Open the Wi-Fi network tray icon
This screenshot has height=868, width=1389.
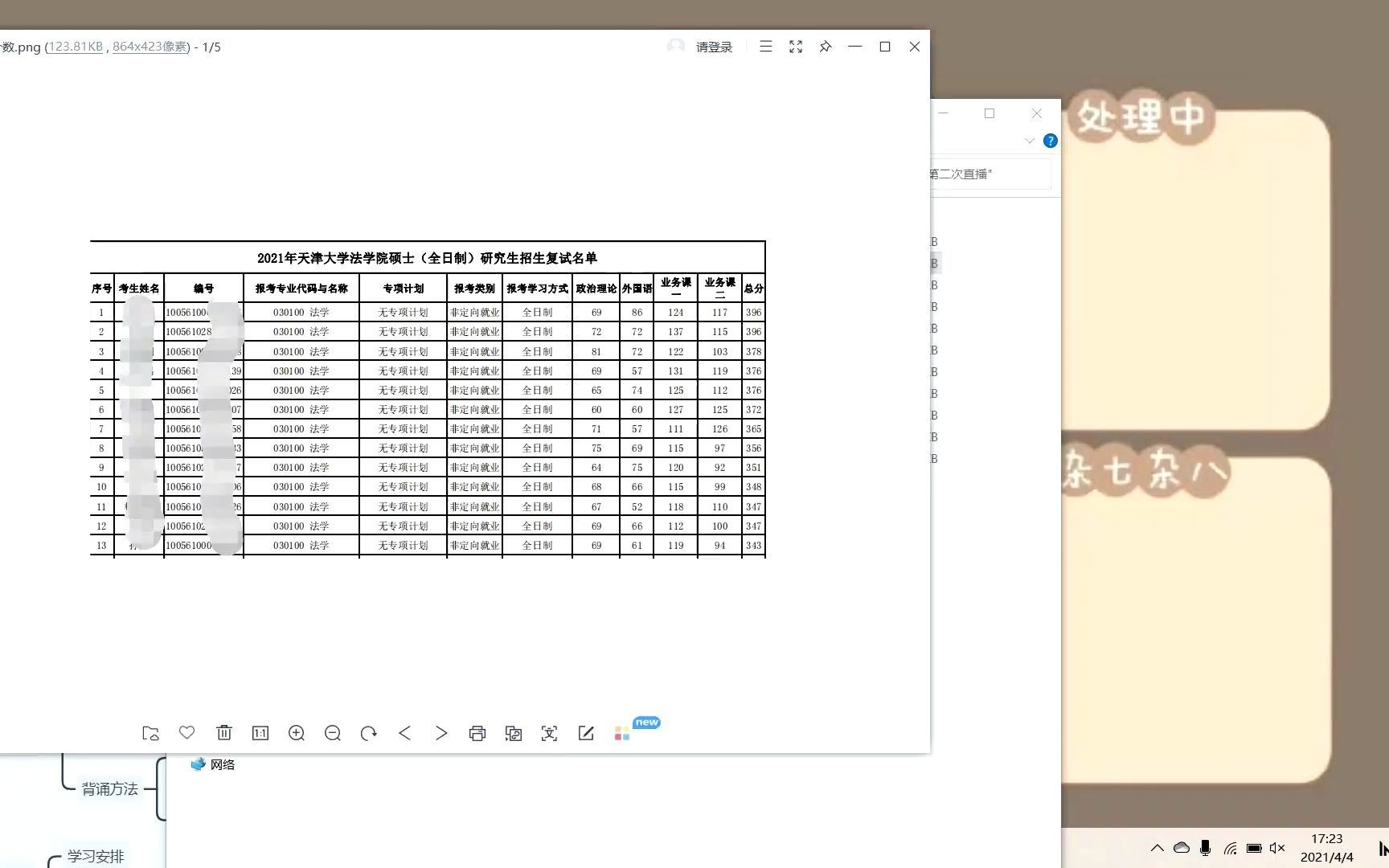[x=1230, y=848]
